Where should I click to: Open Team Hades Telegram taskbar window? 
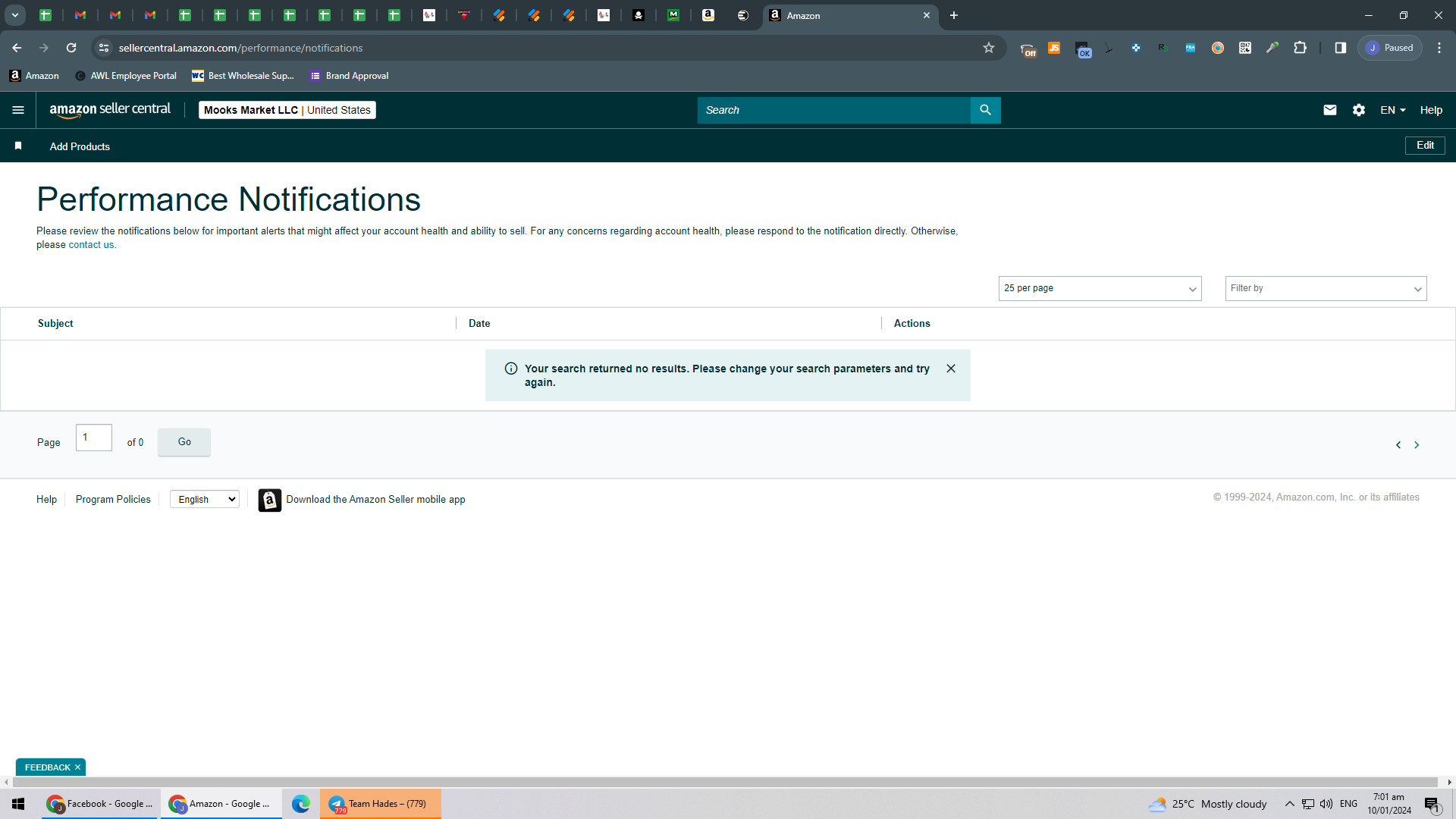tap(380, 804)
